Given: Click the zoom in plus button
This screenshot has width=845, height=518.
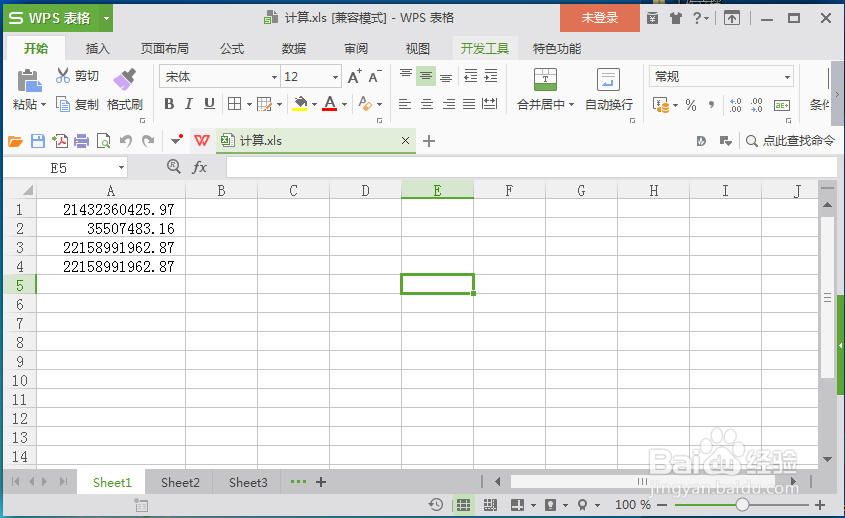Looking at the screenshot, I should point(820,505).
